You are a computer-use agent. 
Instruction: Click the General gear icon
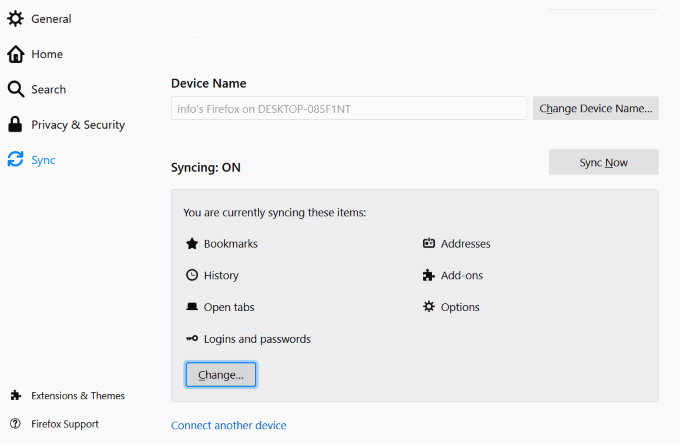tap(15, 19)
